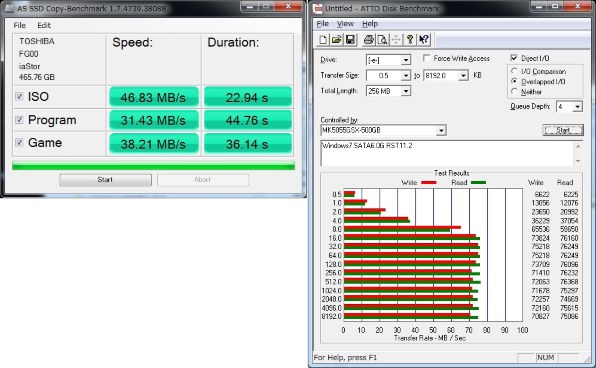Click the Print icon in ATTO toolbar

[x=368, y=40]
